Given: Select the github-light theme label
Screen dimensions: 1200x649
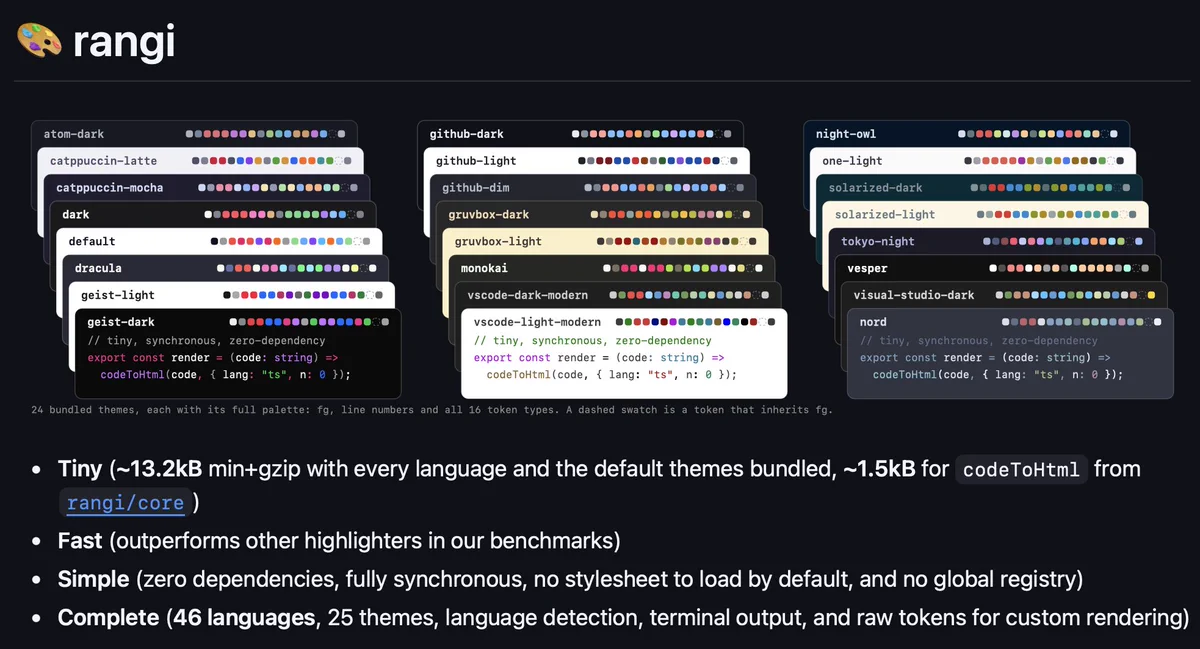Looking at the screenshot, I should pyautogui.click(x=476, y=161).
